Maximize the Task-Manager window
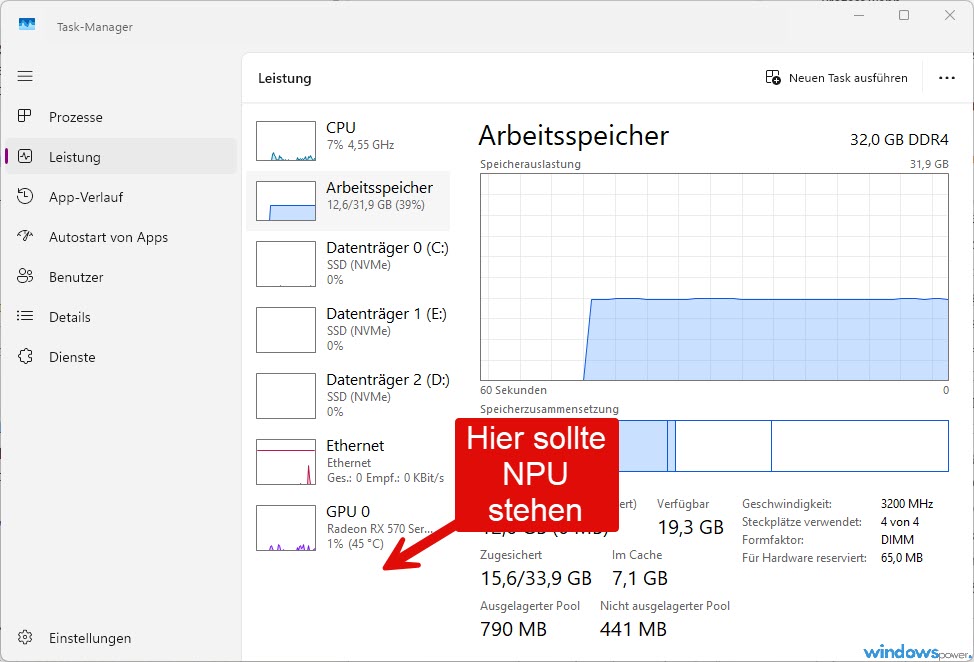The height and width of the screenshot is (662, 974). [904, 15]
